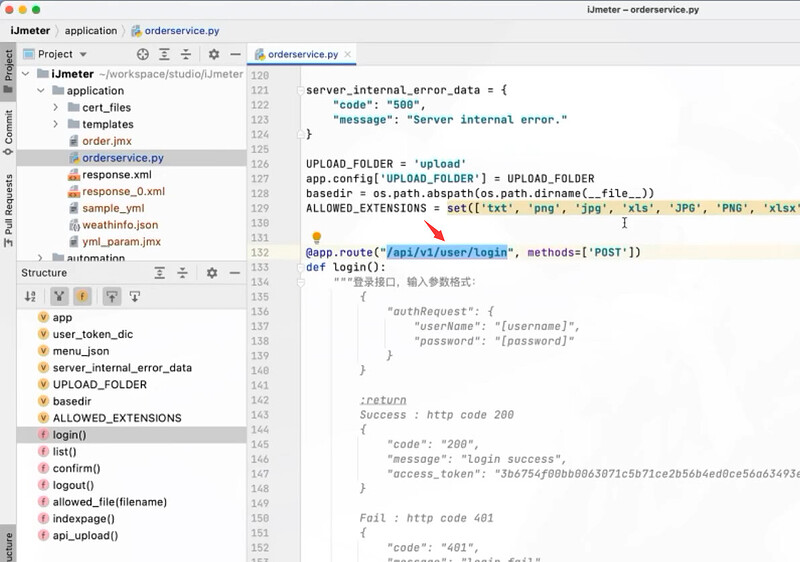800x562 pixels.
Task: Click the ALLOWED_EXTENSIONS assignment line in editor
Action: tap(553, 208)
